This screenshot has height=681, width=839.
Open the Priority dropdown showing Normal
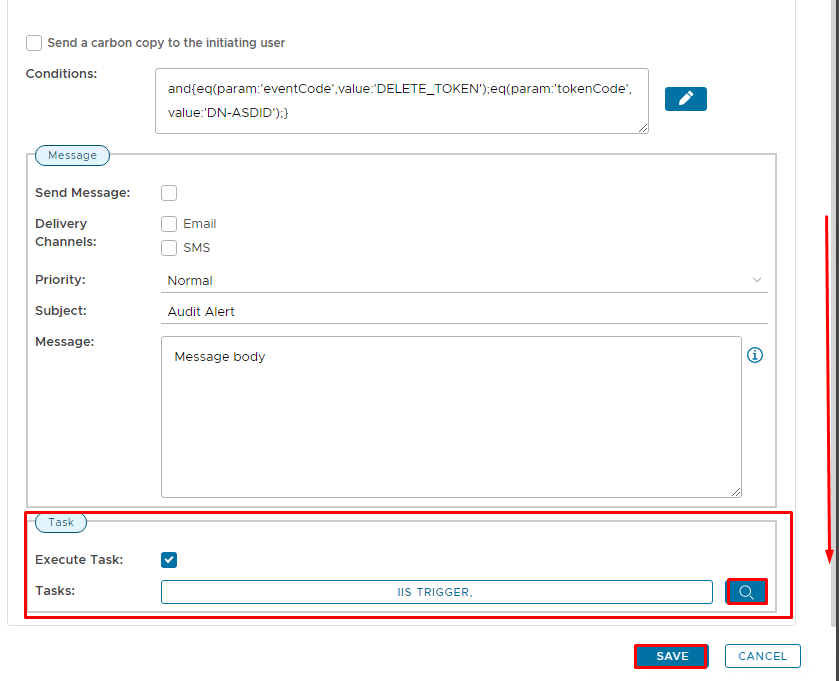coord(460,281)
